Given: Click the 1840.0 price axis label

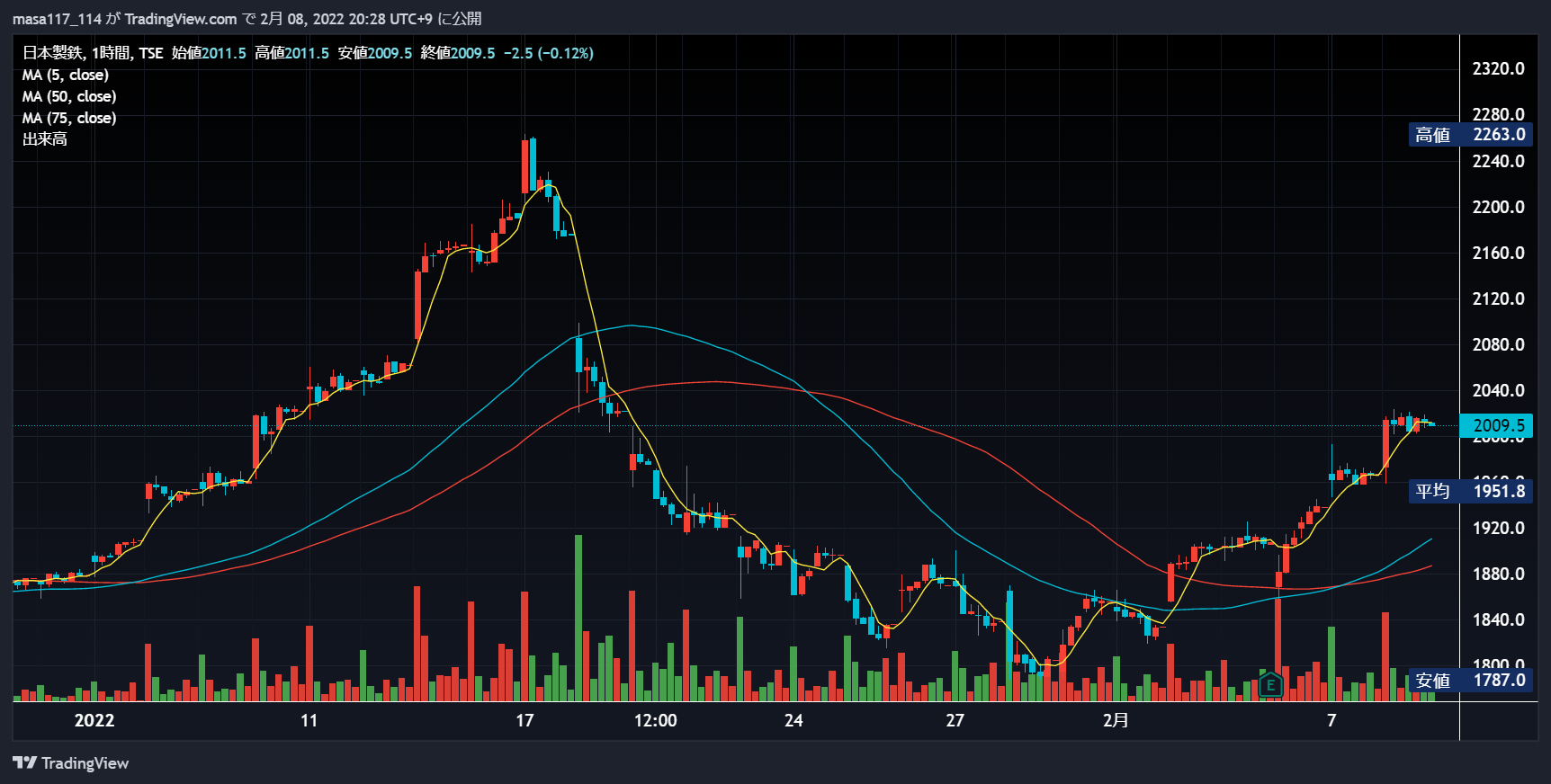Looking at the screenshot, I should click(1498, 619).
